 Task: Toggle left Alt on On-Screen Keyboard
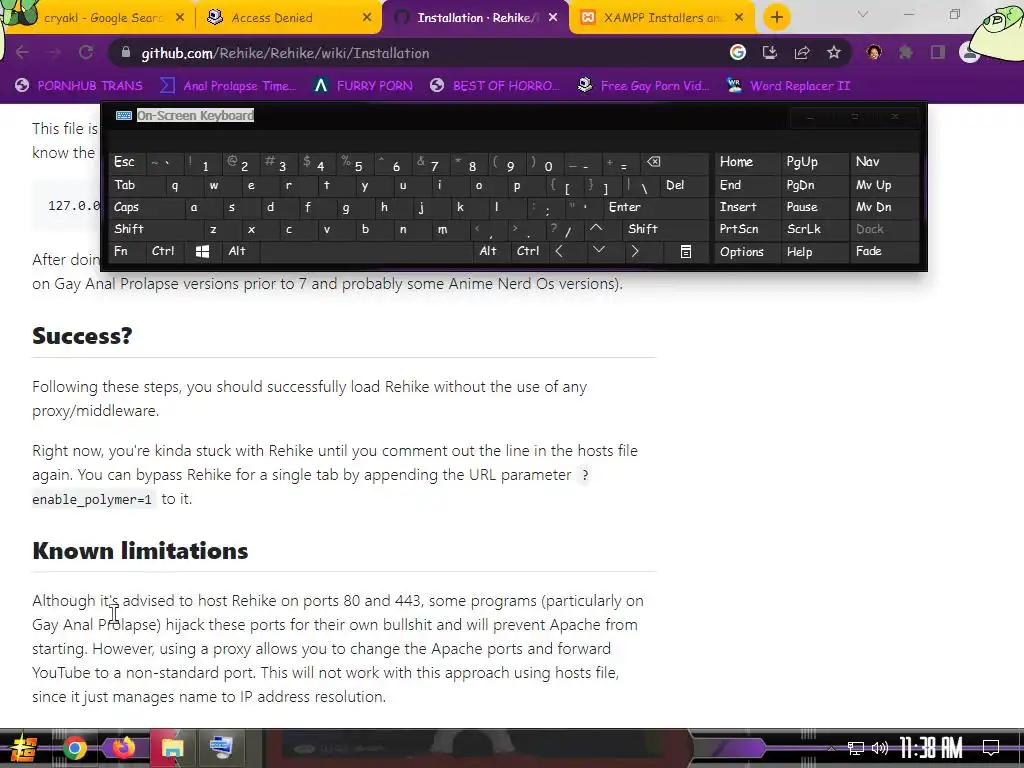(242, 251)
